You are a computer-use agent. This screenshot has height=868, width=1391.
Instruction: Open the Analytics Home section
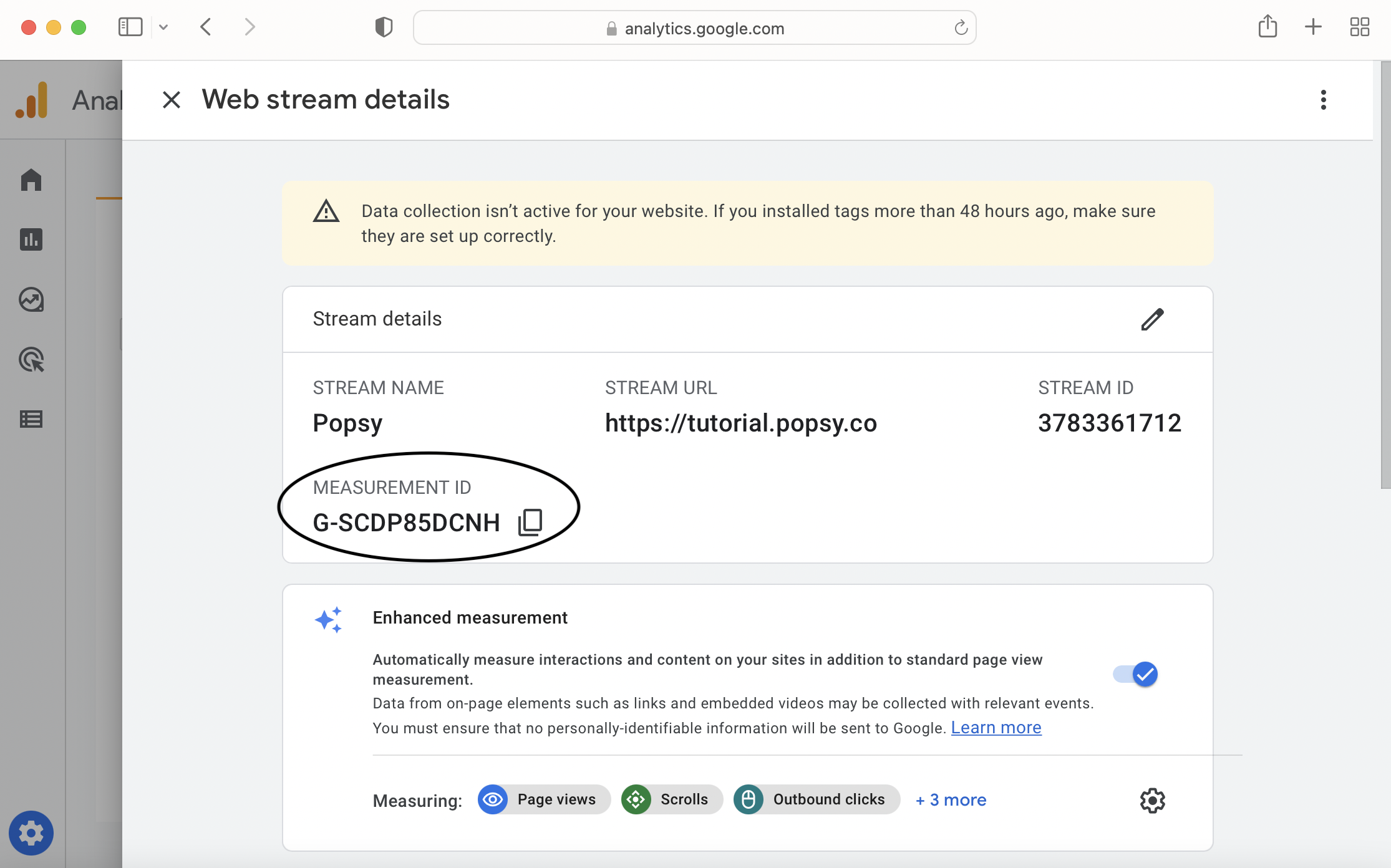(x=31, y=180)
